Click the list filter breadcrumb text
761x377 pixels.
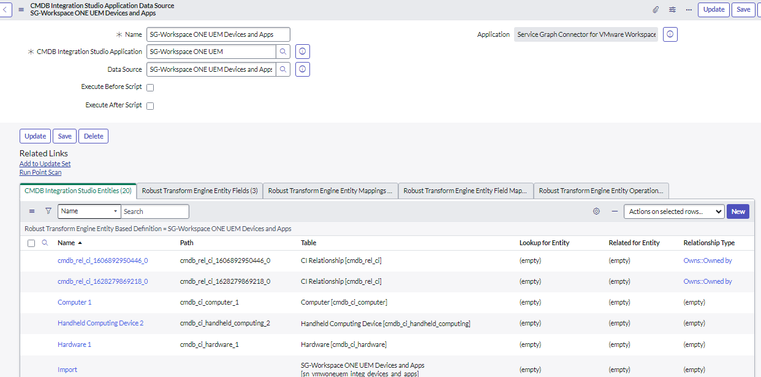[158, 229]
